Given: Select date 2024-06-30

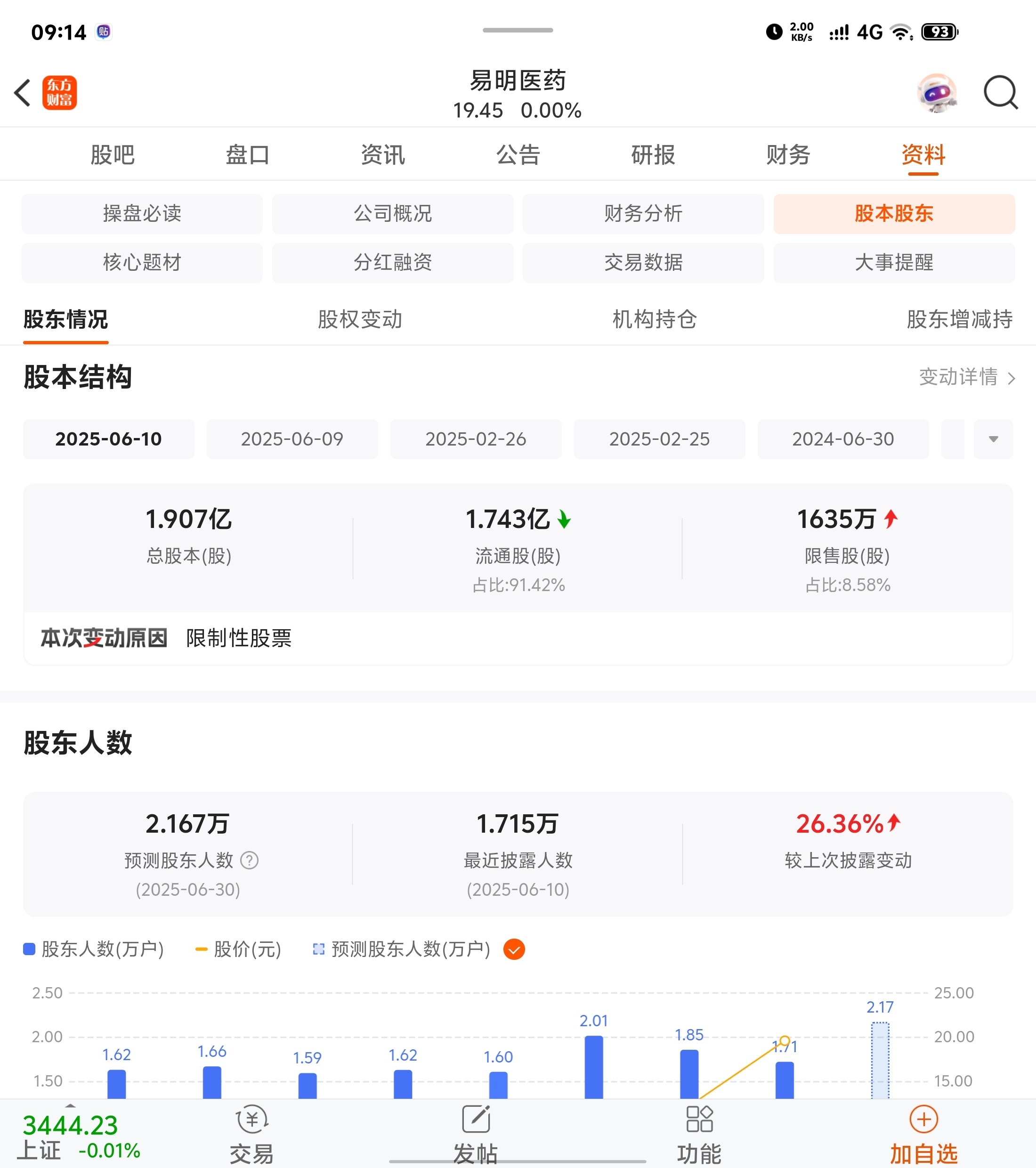Looking at the screenshot, I should coord(843,439).
